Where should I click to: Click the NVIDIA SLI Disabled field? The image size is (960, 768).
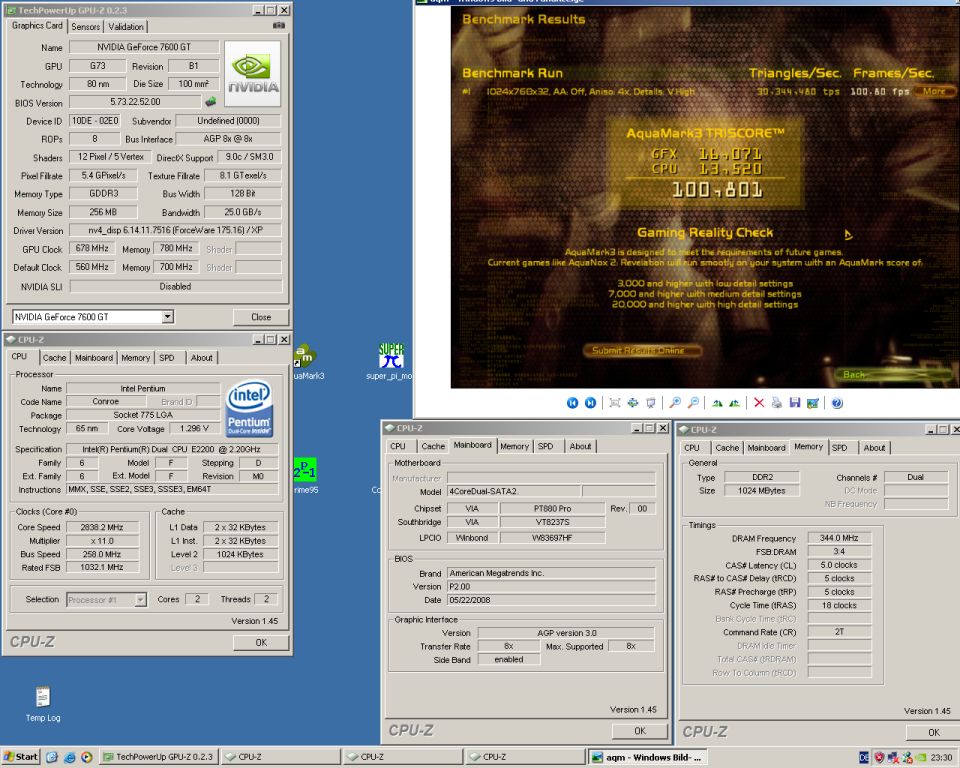176,286
